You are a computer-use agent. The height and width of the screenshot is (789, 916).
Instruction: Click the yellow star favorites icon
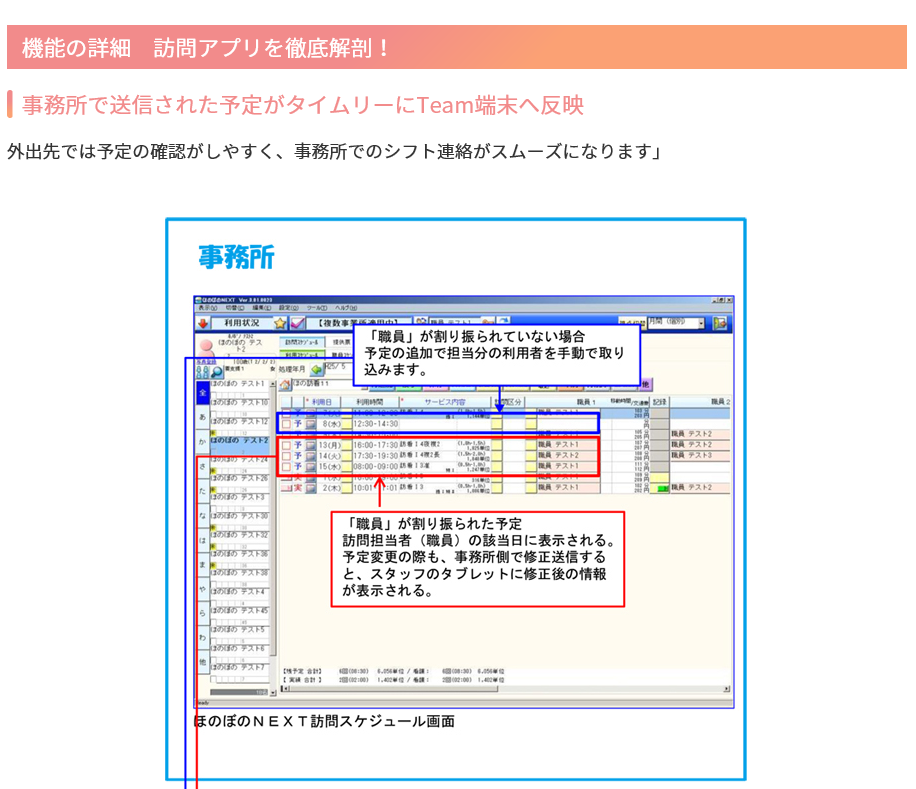pyautogui.click(x=280, y=323)
